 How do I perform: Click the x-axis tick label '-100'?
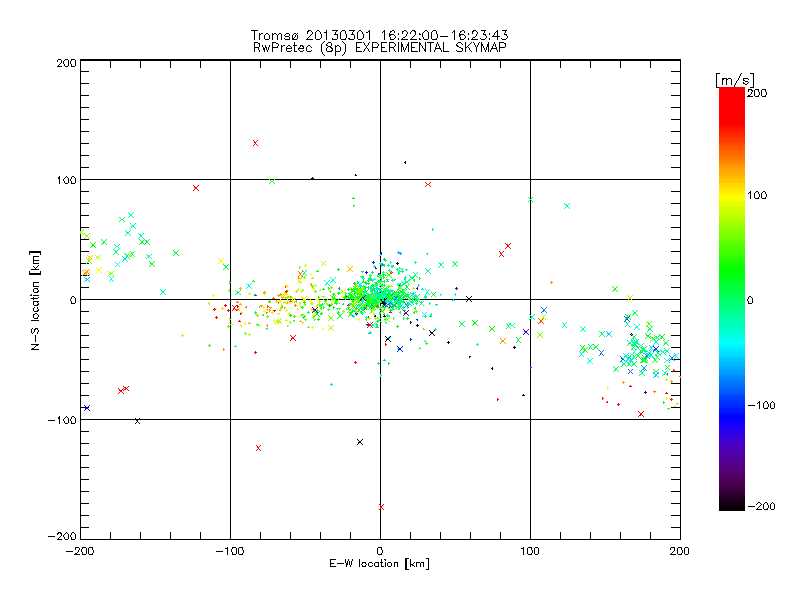[x=230, y=551]
